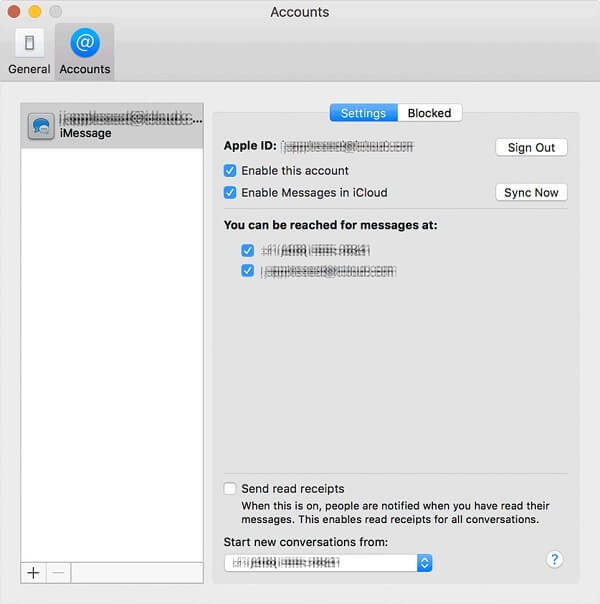
Task: Select the Accounts toolbar icon
Action: tap(85, 52)
